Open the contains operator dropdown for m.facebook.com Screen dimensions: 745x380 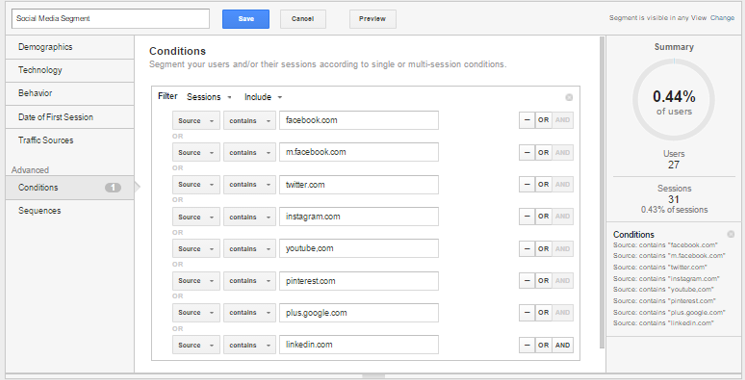pos(249,152)
